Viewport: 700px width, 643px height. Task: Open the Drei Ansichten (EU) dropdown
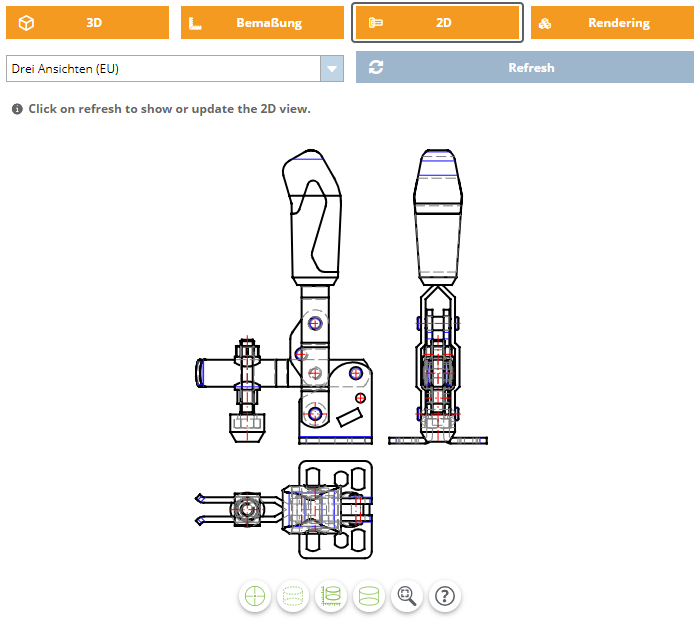[x=175, y=69]
